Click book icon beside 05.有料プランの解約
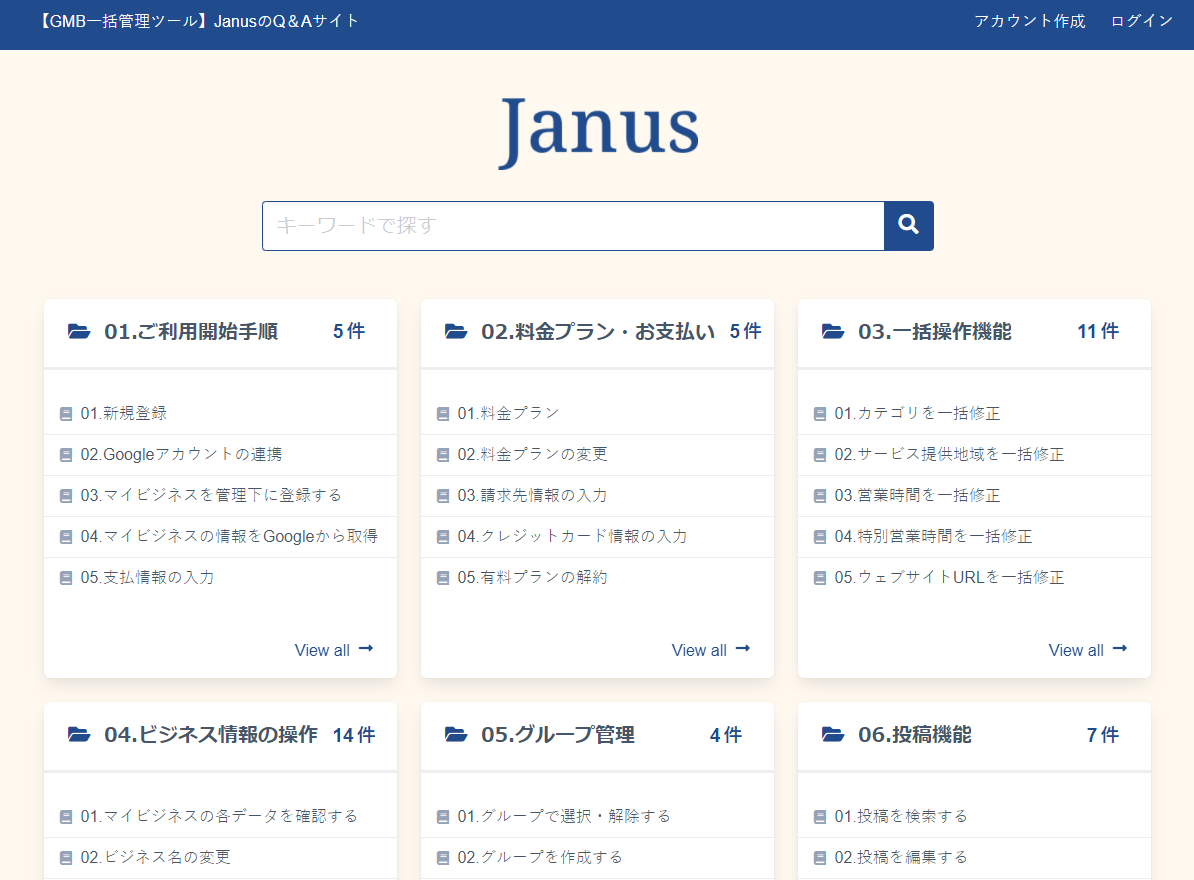This screenshot has width=1194, height=880. click(x=443, y=579)
